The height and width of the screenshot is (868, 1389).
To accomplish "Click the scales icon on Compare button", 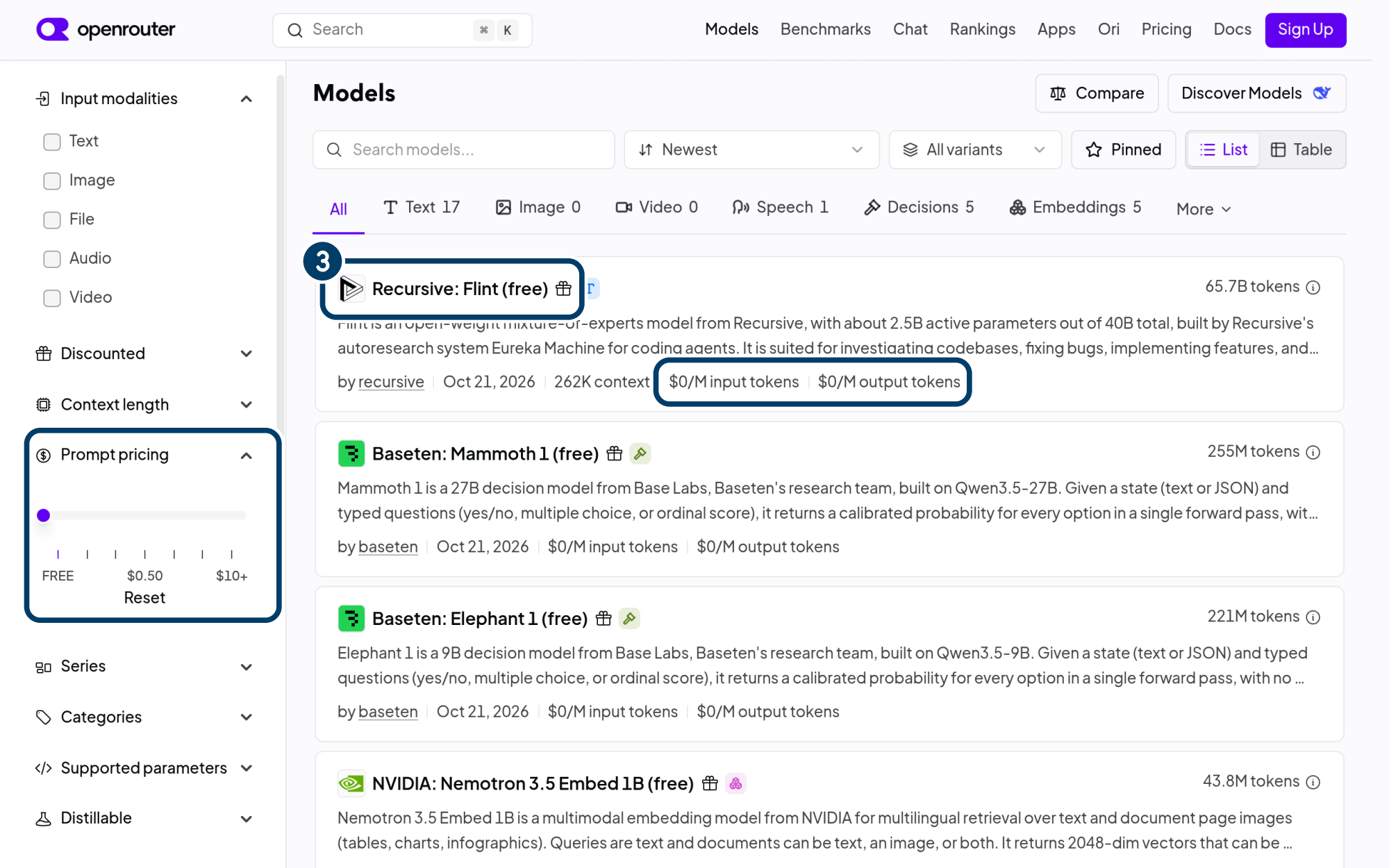I will [1058, 93].
